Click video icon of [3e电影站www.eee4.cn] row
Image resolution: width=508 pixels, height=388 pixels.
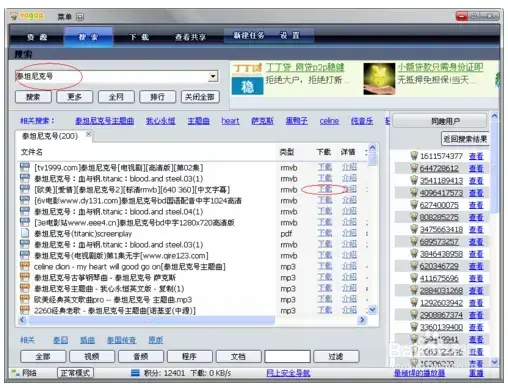point(25,222)
